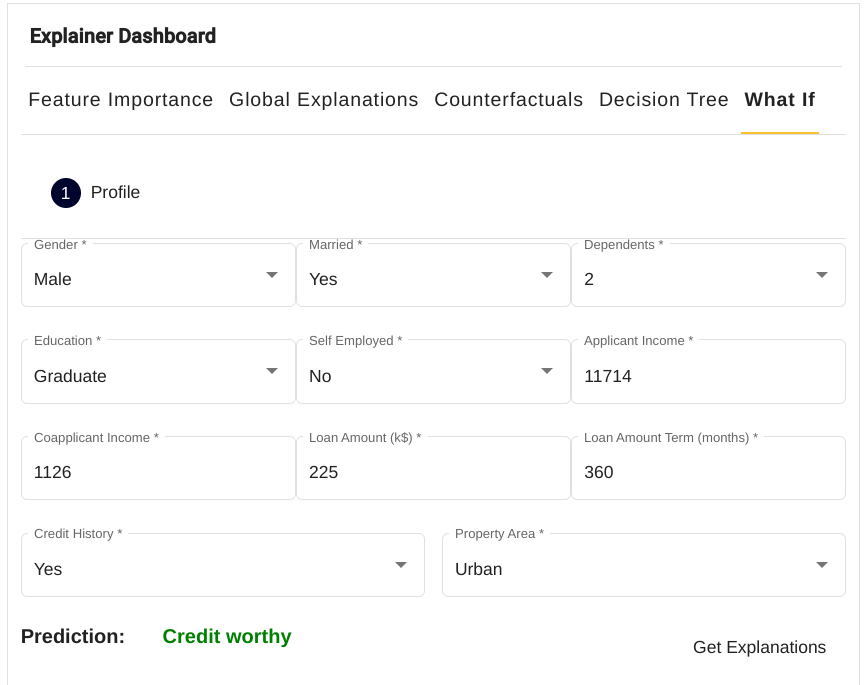Click the Profile step label
Image resolution: width=867 pixels, height=685 pixels.
(x=115, y=193)
